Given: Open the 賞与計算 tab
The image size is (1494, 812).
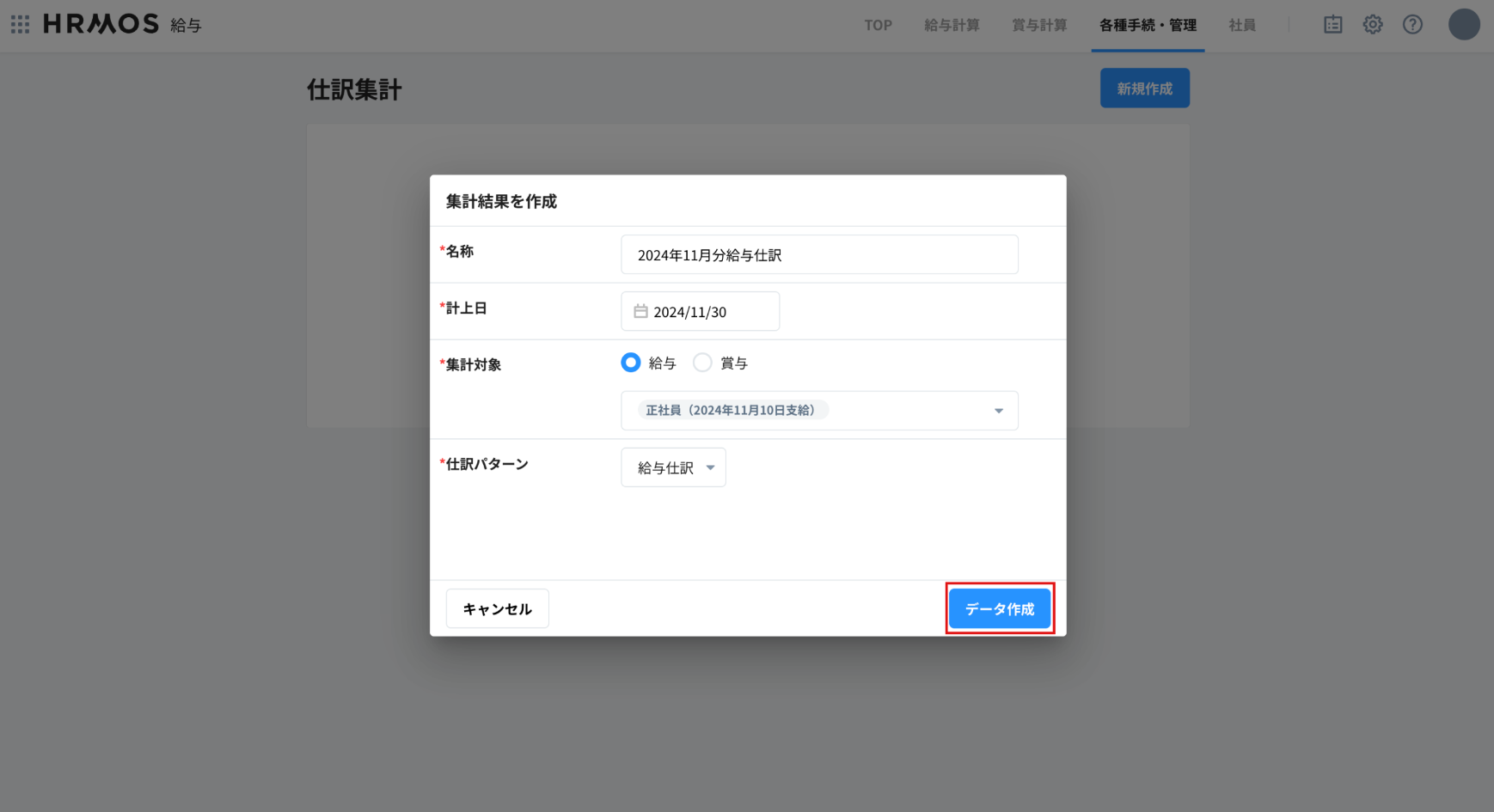Looking at the screenshot, I should pos(1039,26).
